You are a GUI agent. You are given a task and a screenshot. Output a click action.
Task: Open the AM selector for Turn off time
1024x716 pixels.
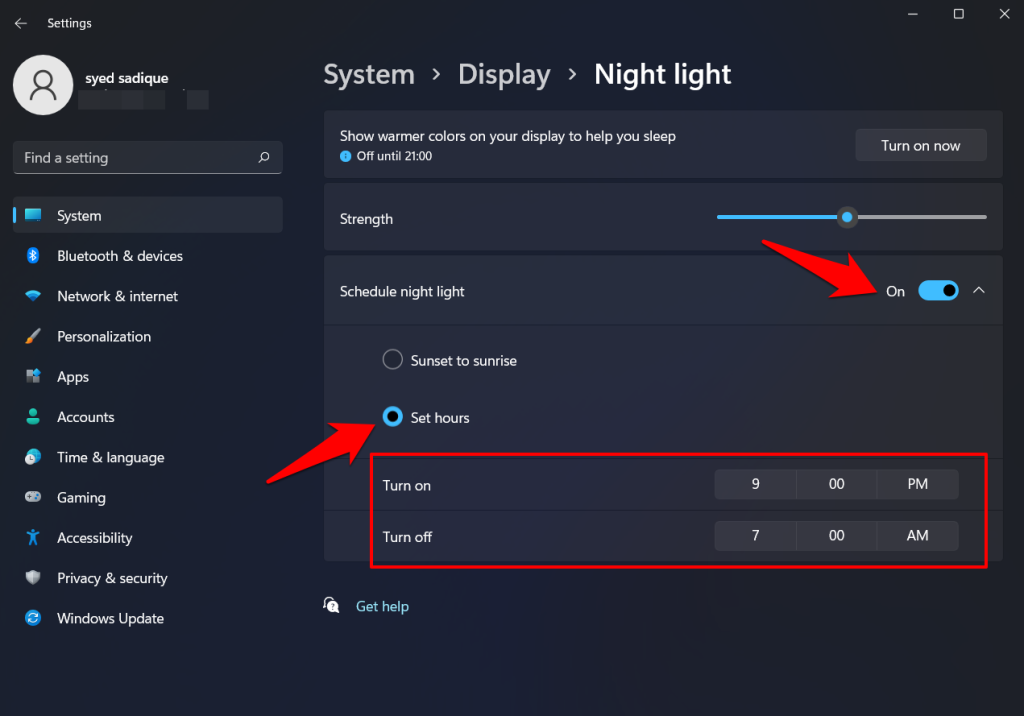pos(916,535)
